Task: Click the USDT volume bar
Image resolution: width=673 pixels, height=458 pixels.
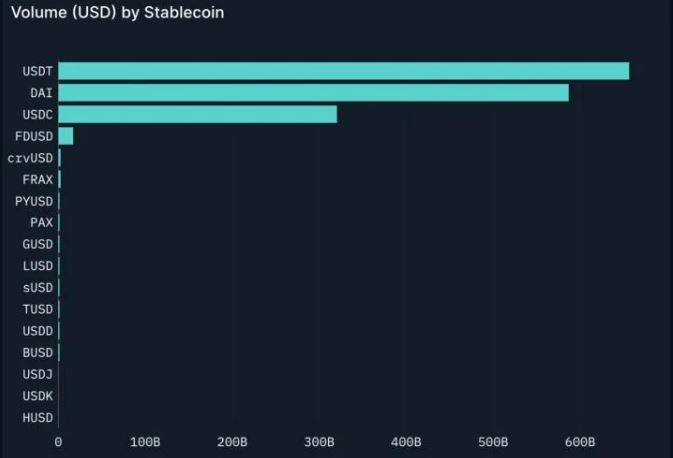Action: pyautogui.click(x=343, y=71)
